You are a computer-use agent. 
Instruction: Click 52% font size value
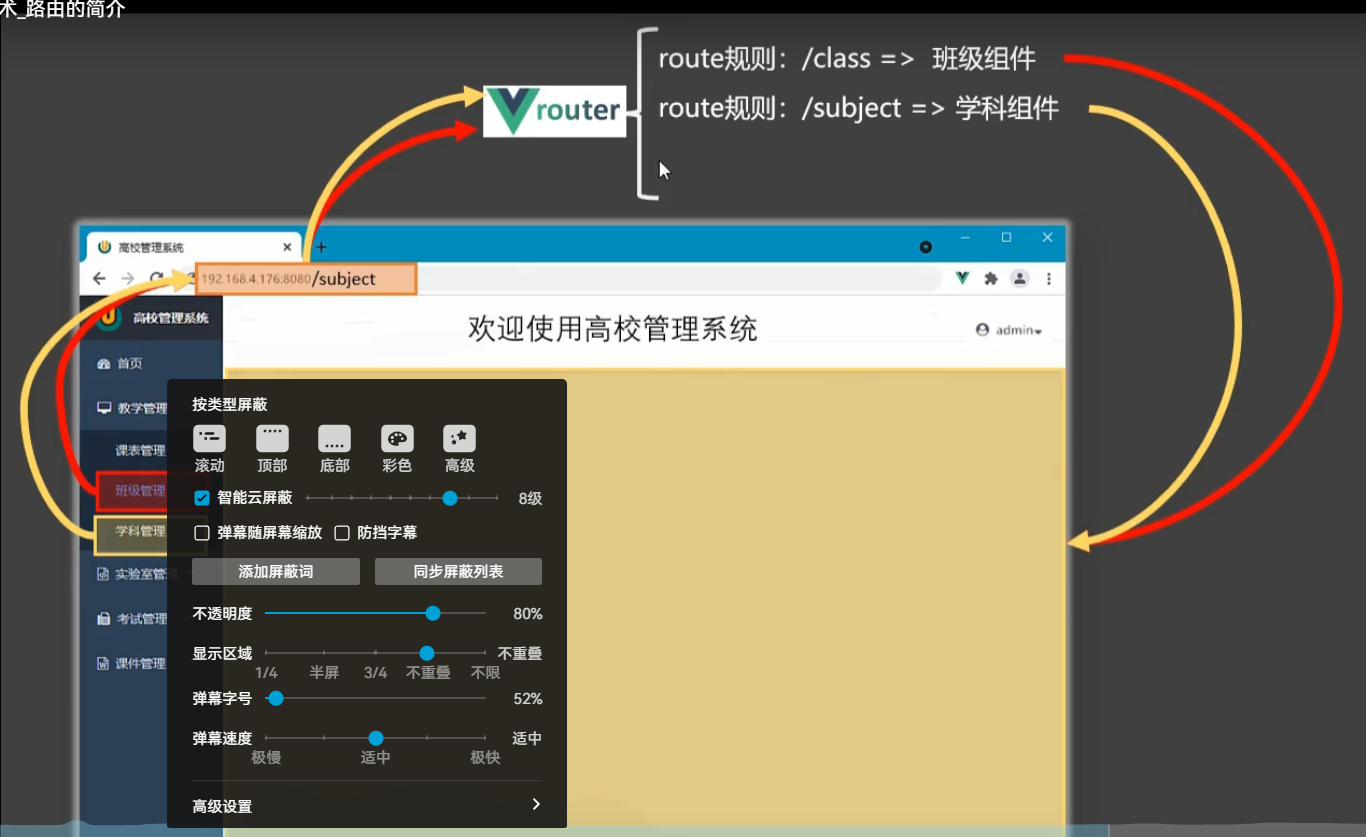527,698
